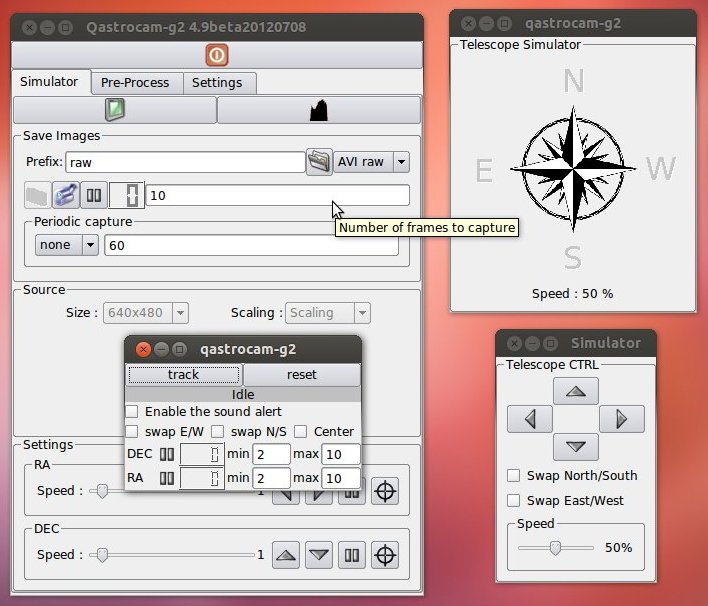Click the DEC min field
Image resolution: width=708 pixels, height=606 pixels.
pos(271,454)
